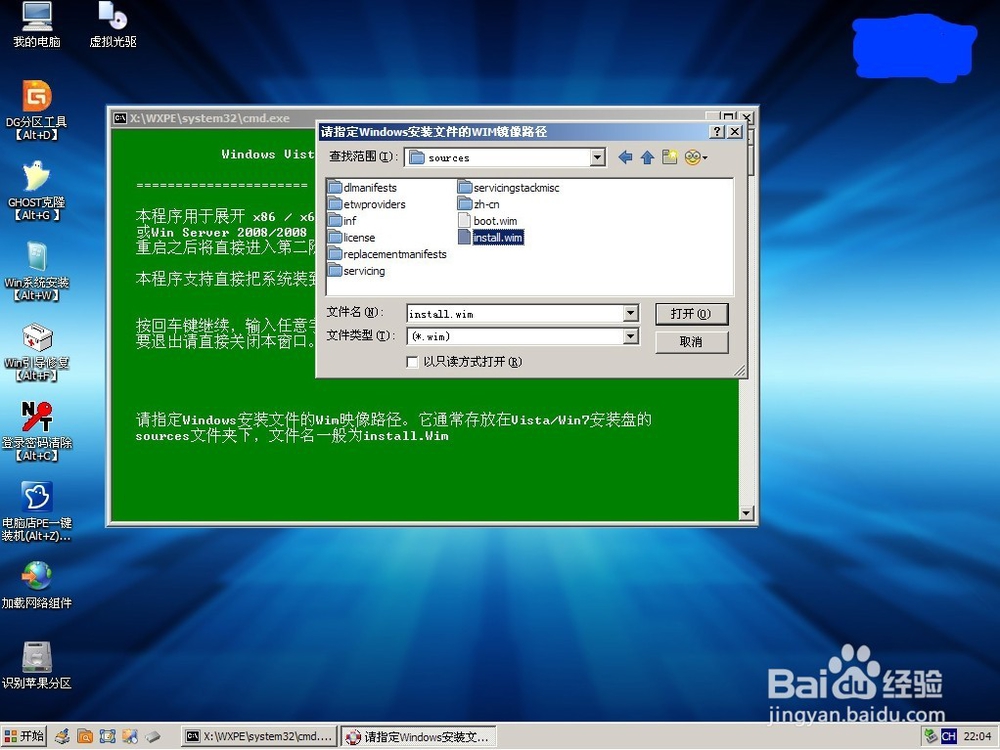
Task: Click the 文件名 input field
Action: point(515,313)
